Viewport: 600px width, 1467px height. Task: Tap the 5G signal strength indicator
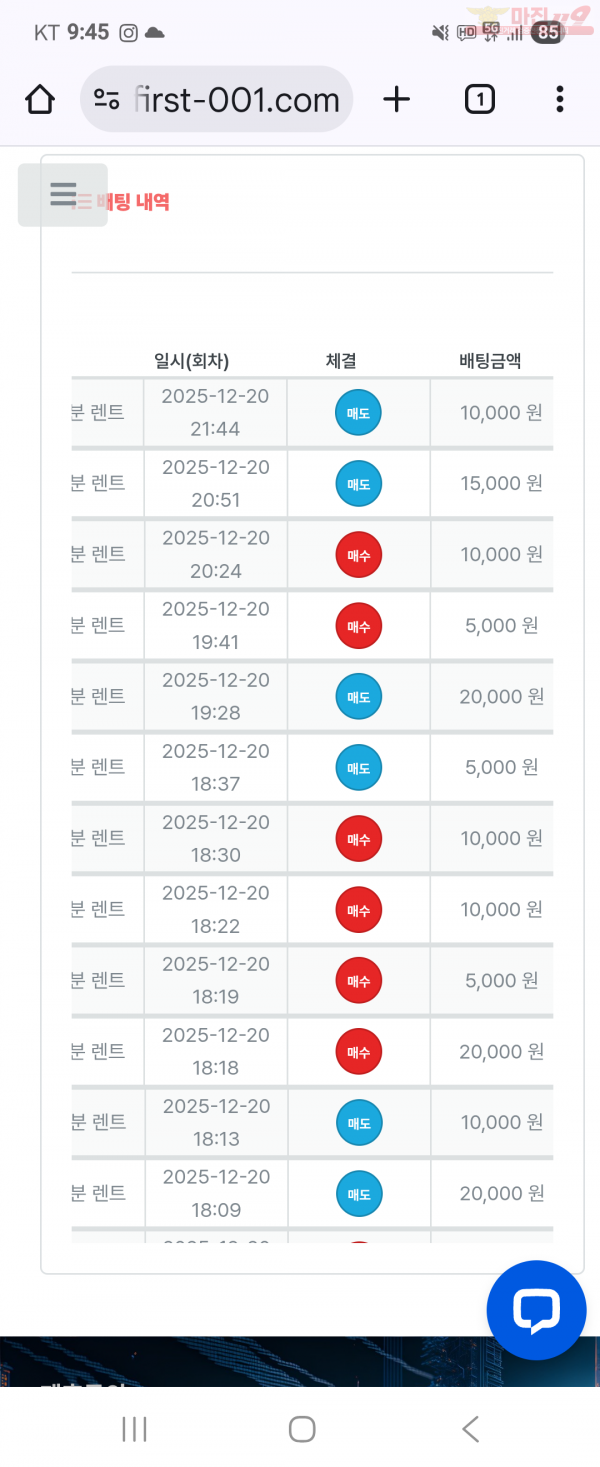click(491, 31)
